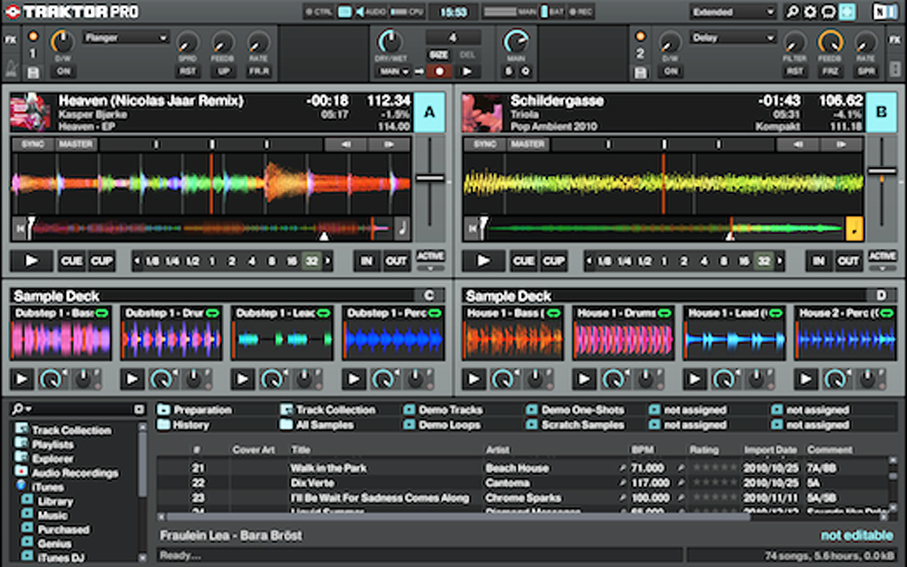
Task: Open the Scratch Samples favorite
Action: coord(575,425)
